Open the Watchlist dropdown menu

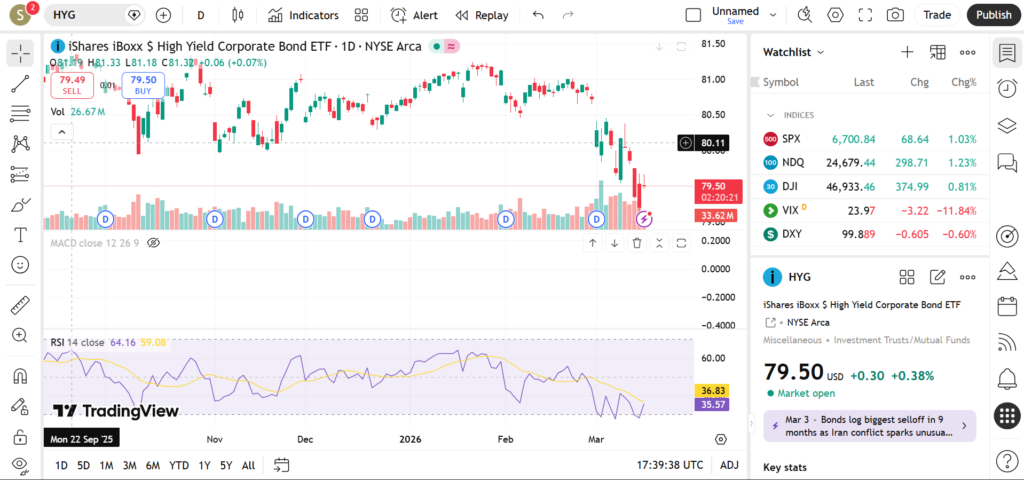coord(794,52)
